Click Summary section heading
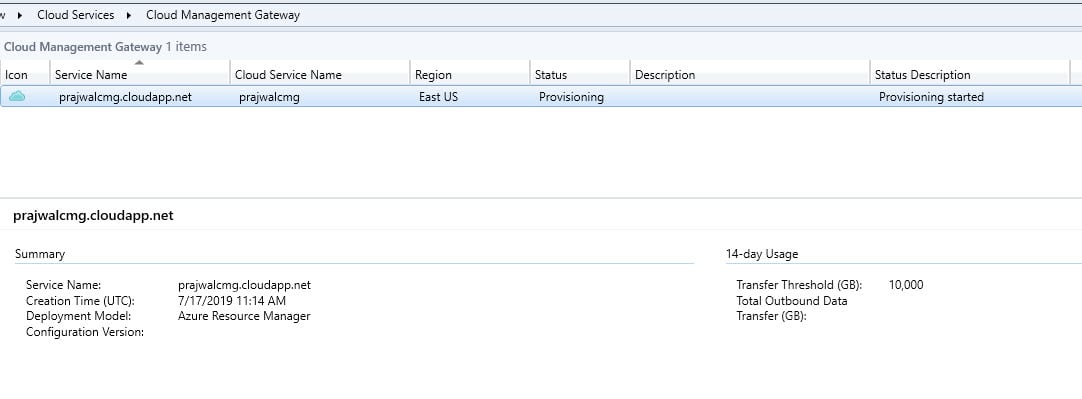Image resolution: width=1082 pixels, height=399 pixels. point(40,253)
